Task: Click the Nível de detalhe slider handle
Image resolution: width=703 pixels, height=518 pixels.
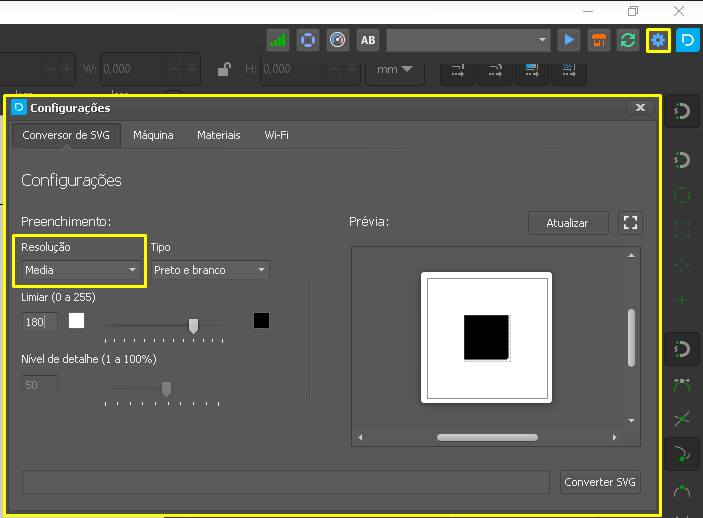Action: coord(166,389)
